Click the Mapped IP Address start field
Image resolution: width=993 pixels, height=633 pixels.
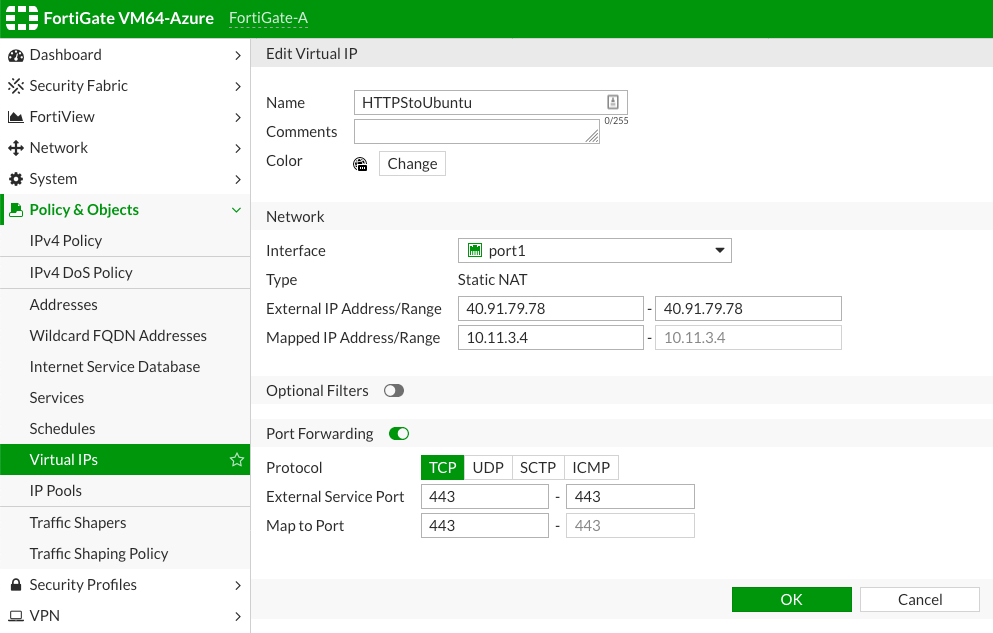[x=551, y=337]
